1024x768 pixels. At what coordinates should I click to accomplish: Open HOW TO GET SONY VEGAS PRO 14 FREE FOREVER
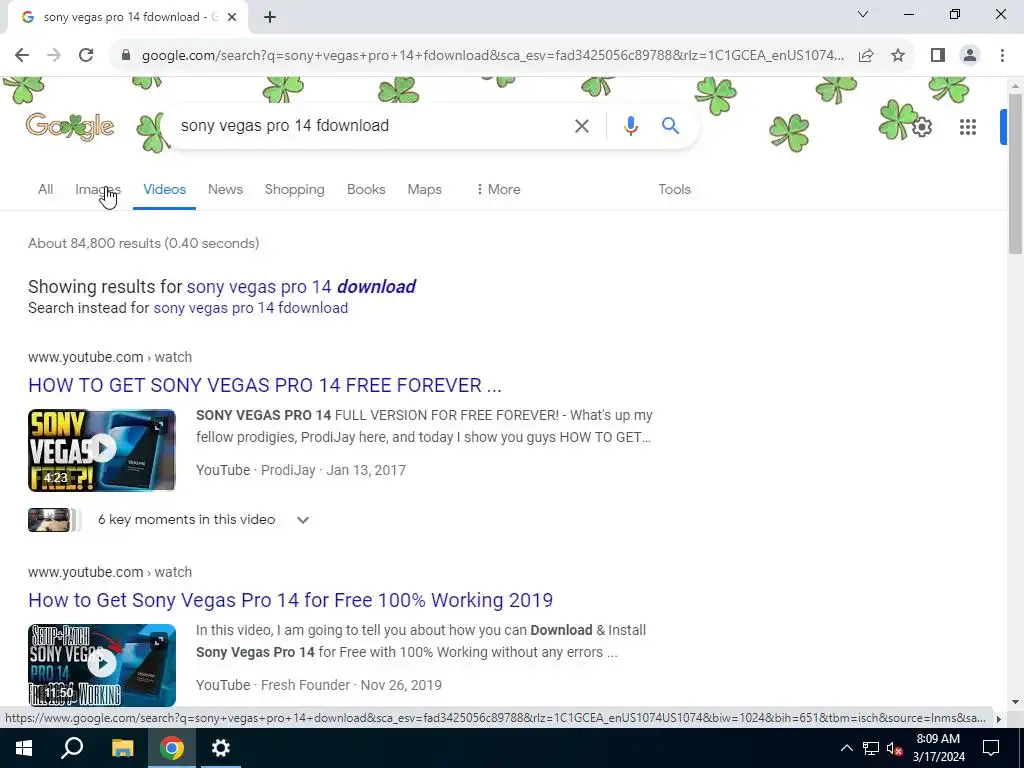click(x=264, y=385)
